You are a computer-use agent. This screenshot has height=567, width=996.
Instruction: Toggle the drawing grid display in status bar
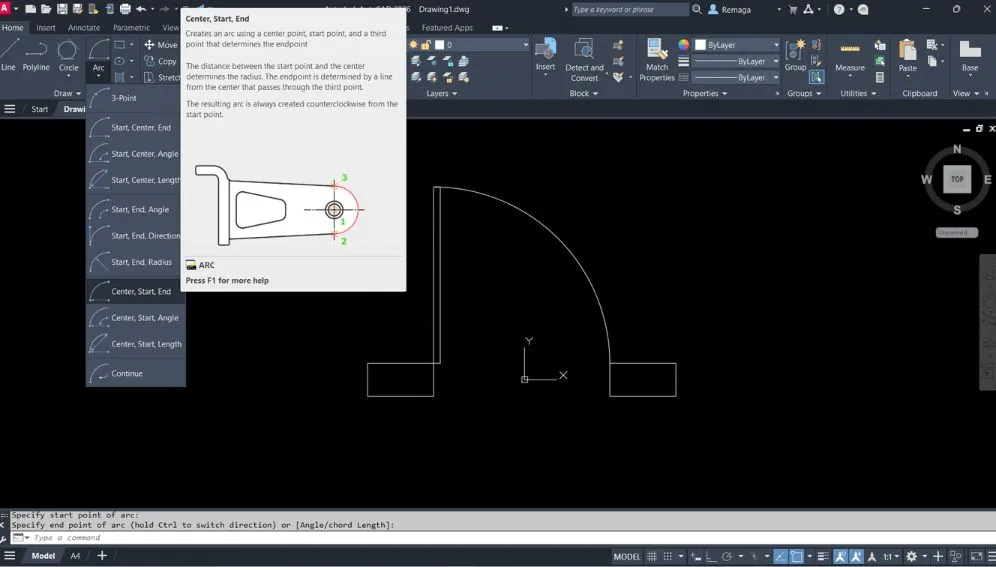coord(653,556)
